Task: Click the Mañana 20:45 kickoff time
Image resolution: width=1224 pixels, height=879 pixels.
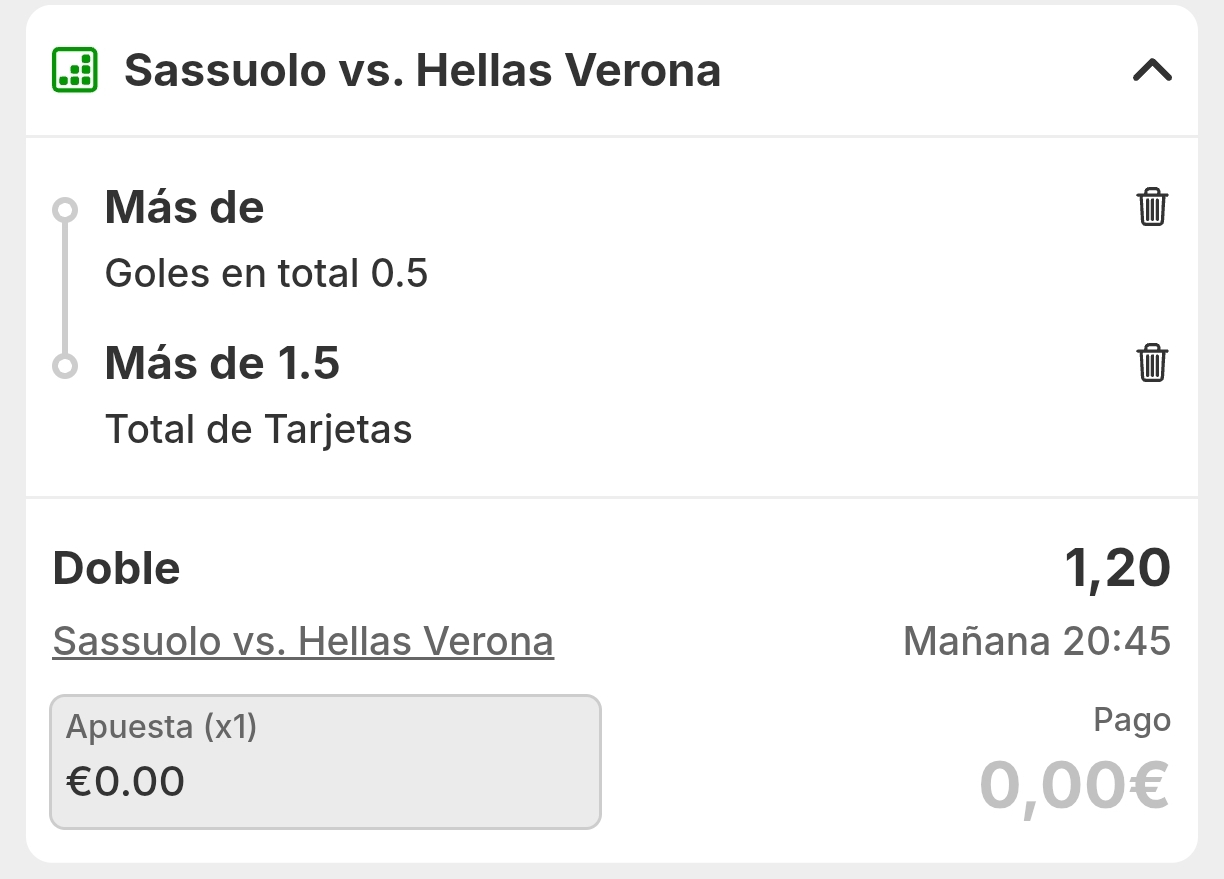Action: tap(1036, 641)
